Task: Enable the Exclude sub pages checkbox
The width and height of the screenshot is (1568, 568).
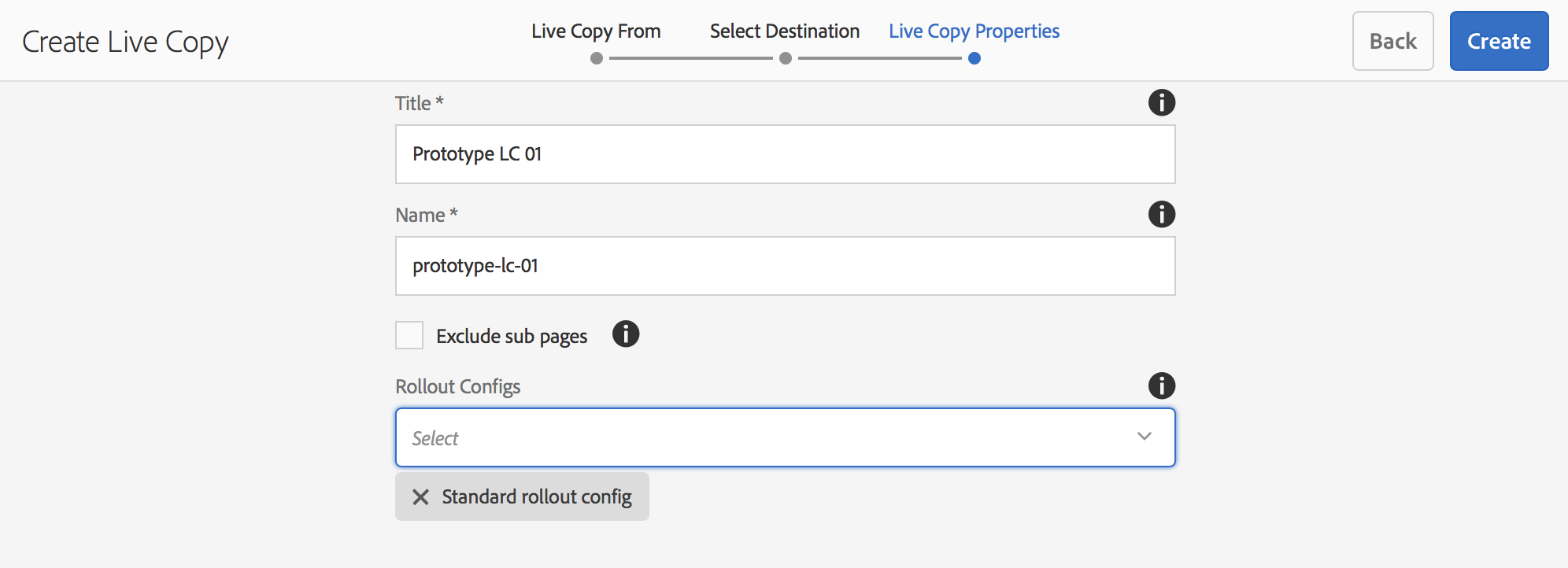Action: (409, 335)
